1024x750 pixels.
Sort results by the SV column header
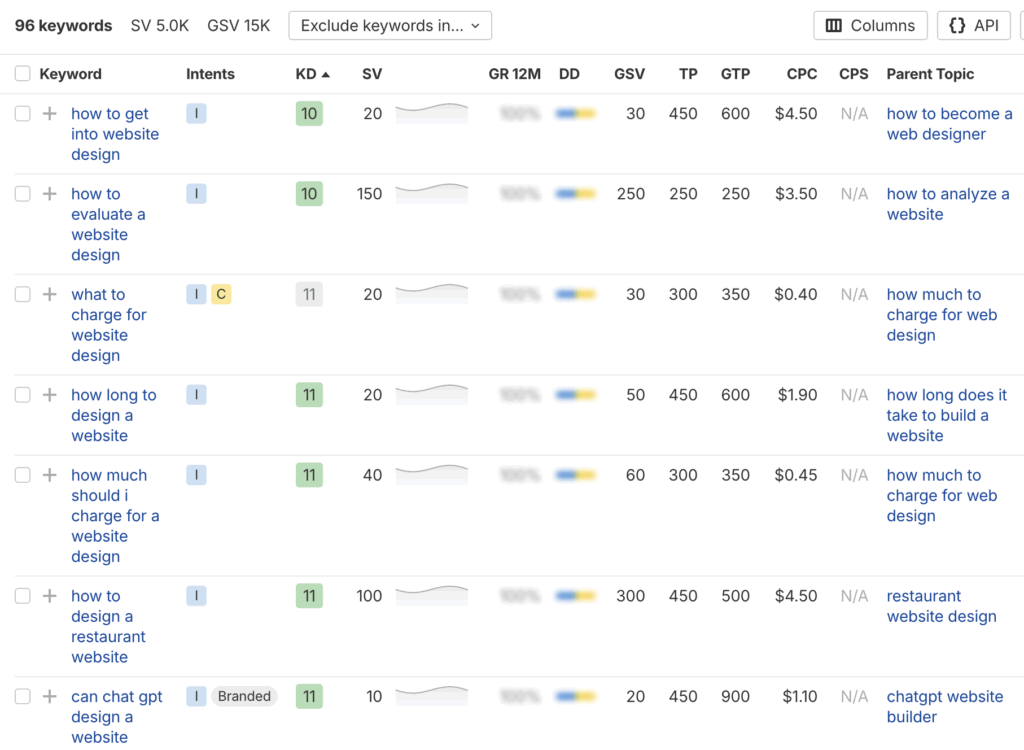click(x=371, y=73)
